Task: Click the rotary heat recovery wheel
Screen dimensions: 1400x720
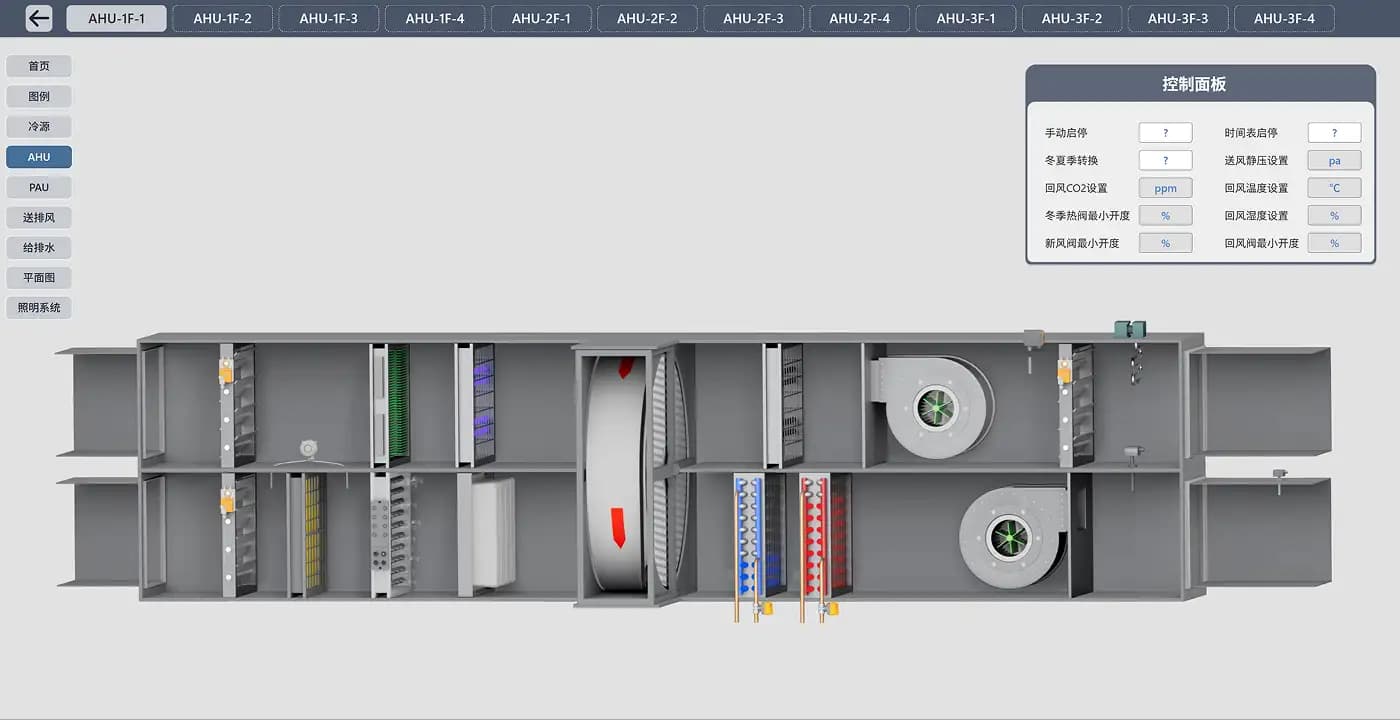Action: tap(632, 466)
